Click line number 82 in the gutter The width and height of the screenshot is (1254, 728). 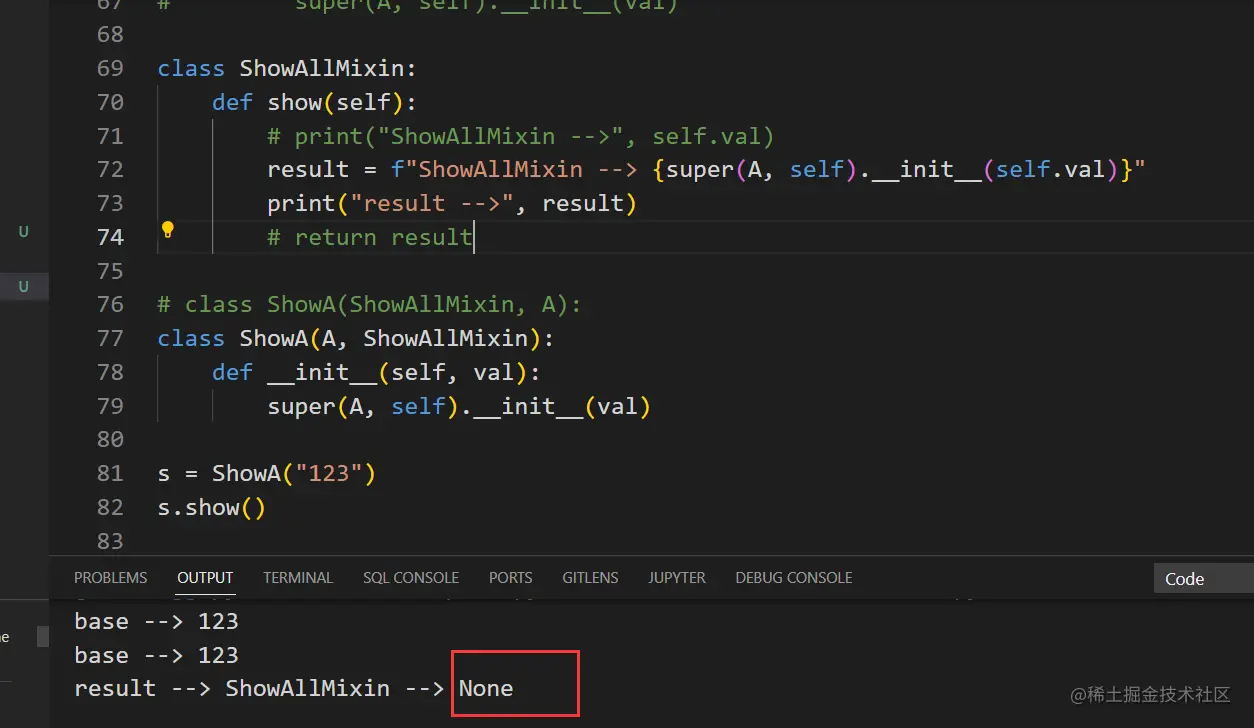(110, 508)
